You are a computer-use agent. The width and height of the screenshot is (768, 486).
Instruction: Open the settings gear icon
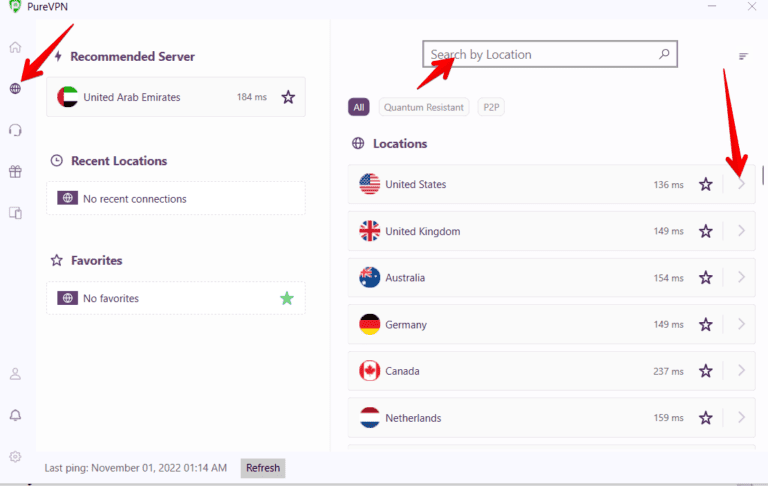15,457
